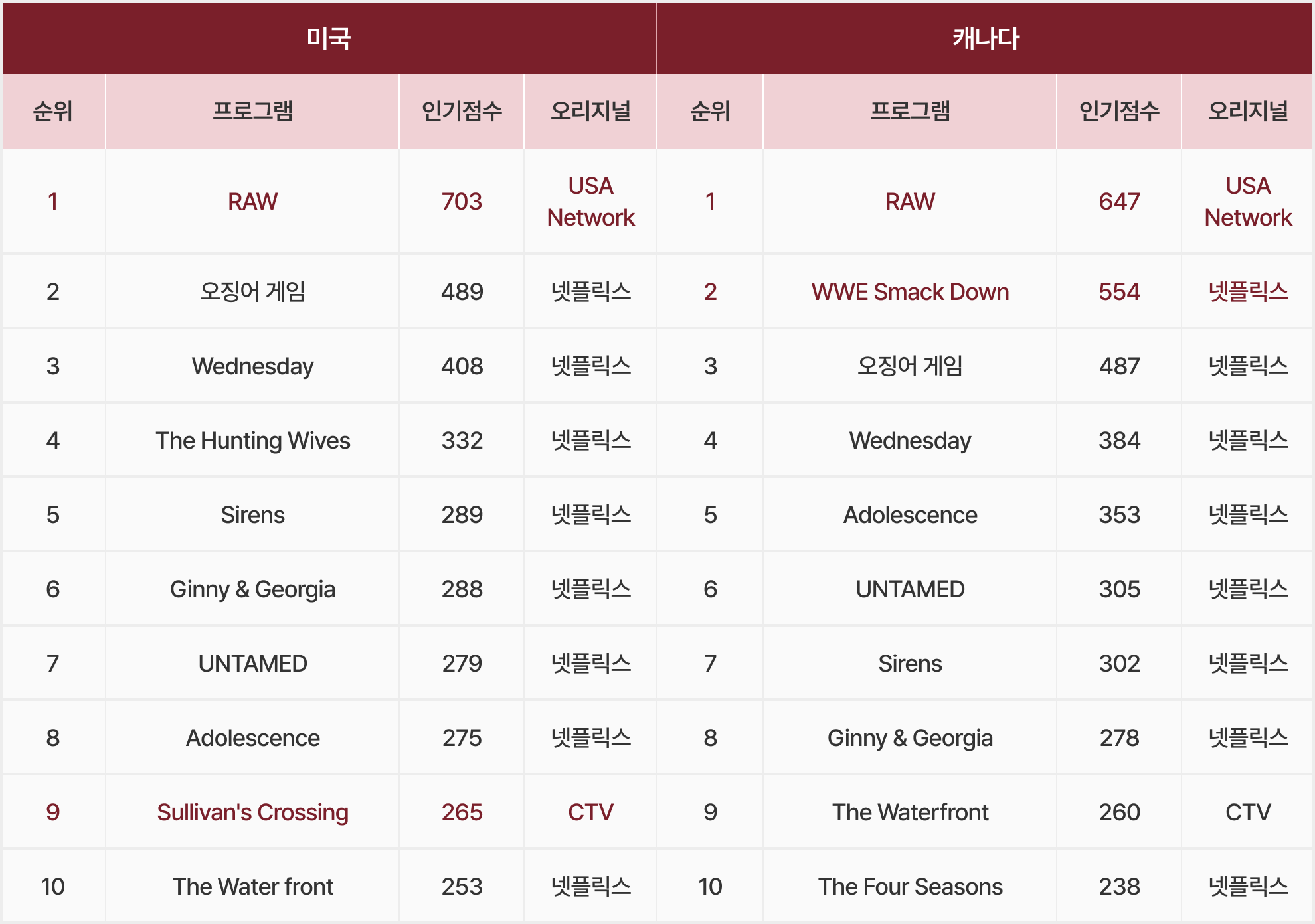Click the 554 popularity score

coord(1119,292)
